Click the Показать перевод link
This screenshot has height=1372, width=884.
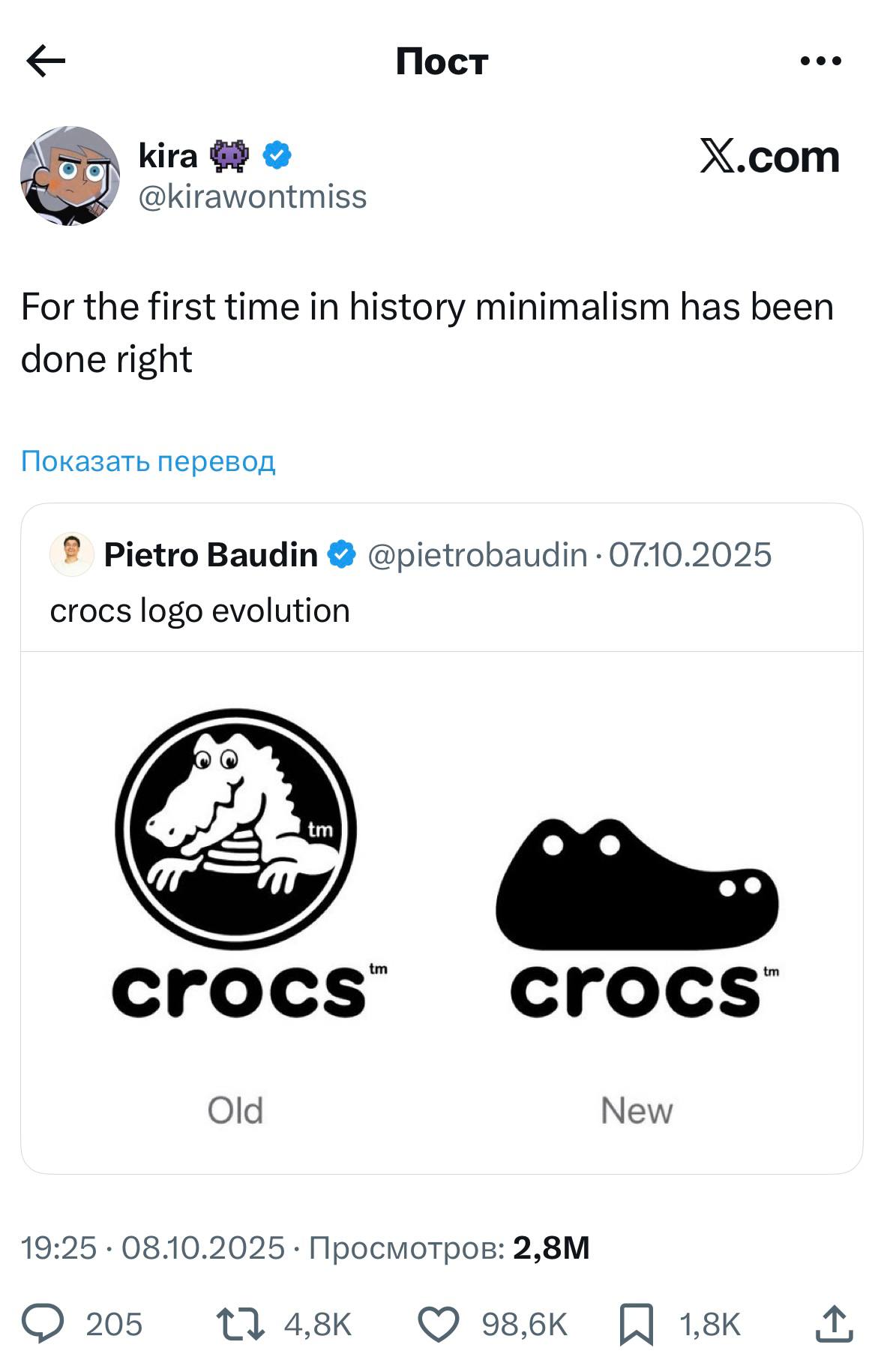click(x=148, y=461)
